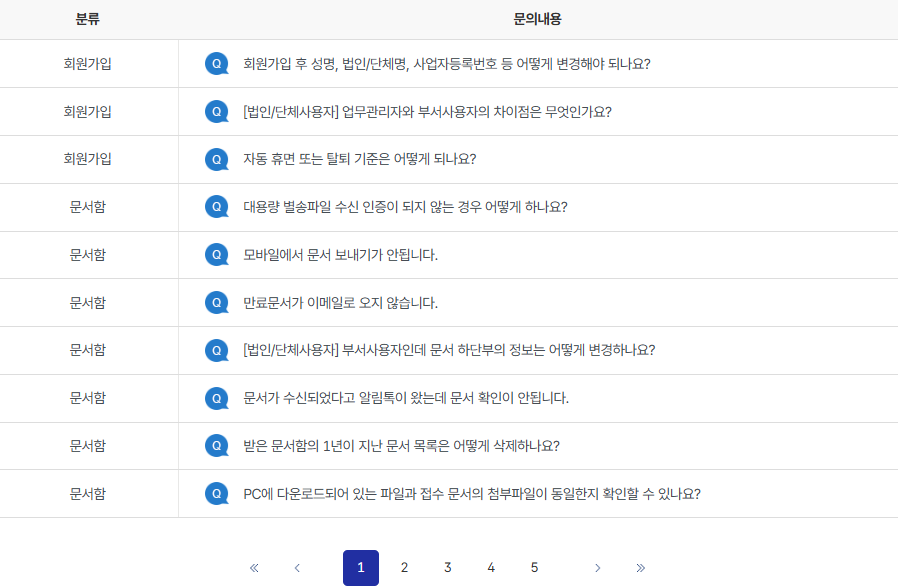This screenshot has height=587, width=903.
Task: Open question PC에 다운로드되어 있는 파일과 접수 문서
Action: [x=472, y=494]
